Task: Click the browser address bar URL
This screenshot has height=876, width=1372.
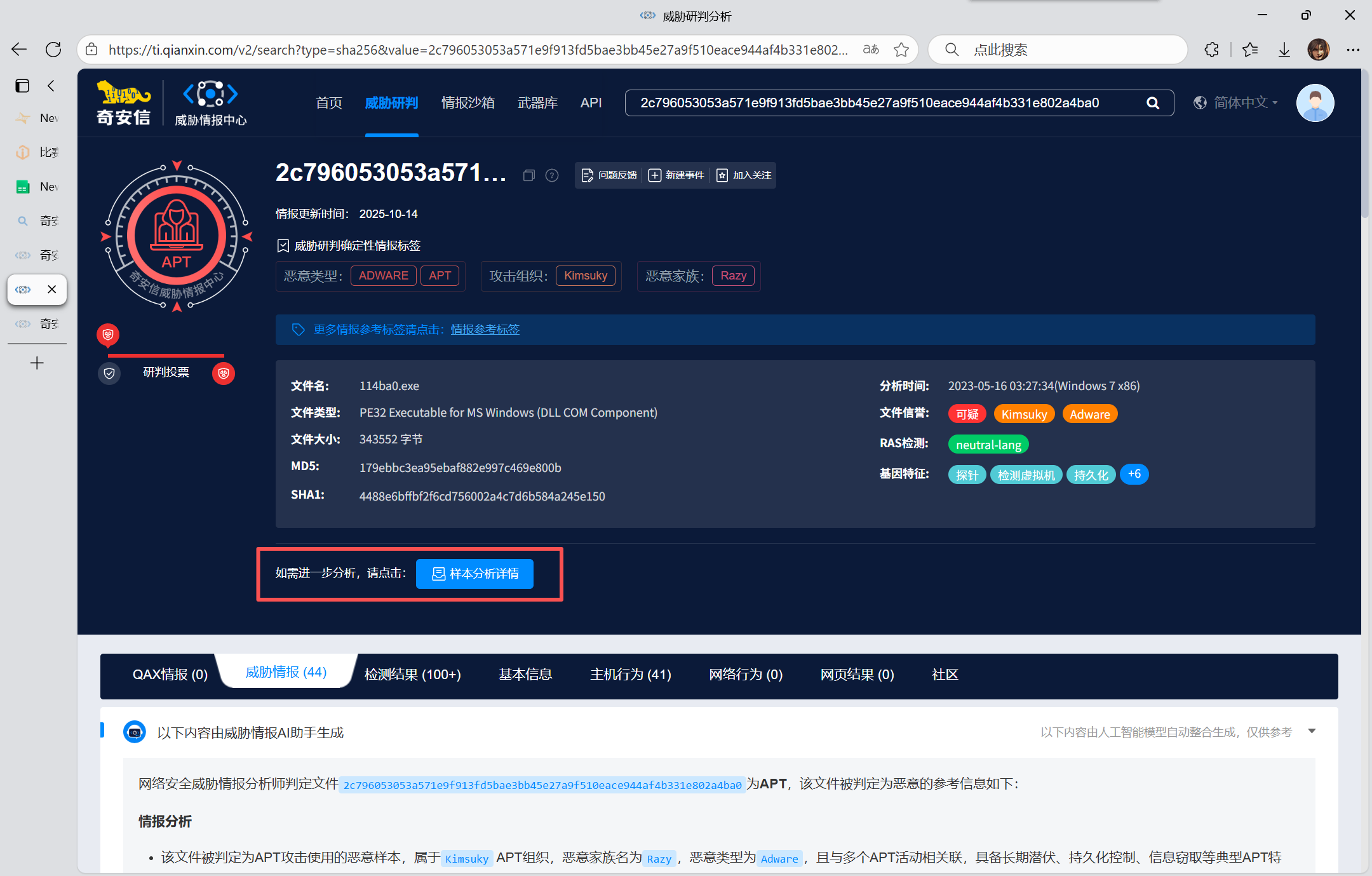Action: point(478,50)
